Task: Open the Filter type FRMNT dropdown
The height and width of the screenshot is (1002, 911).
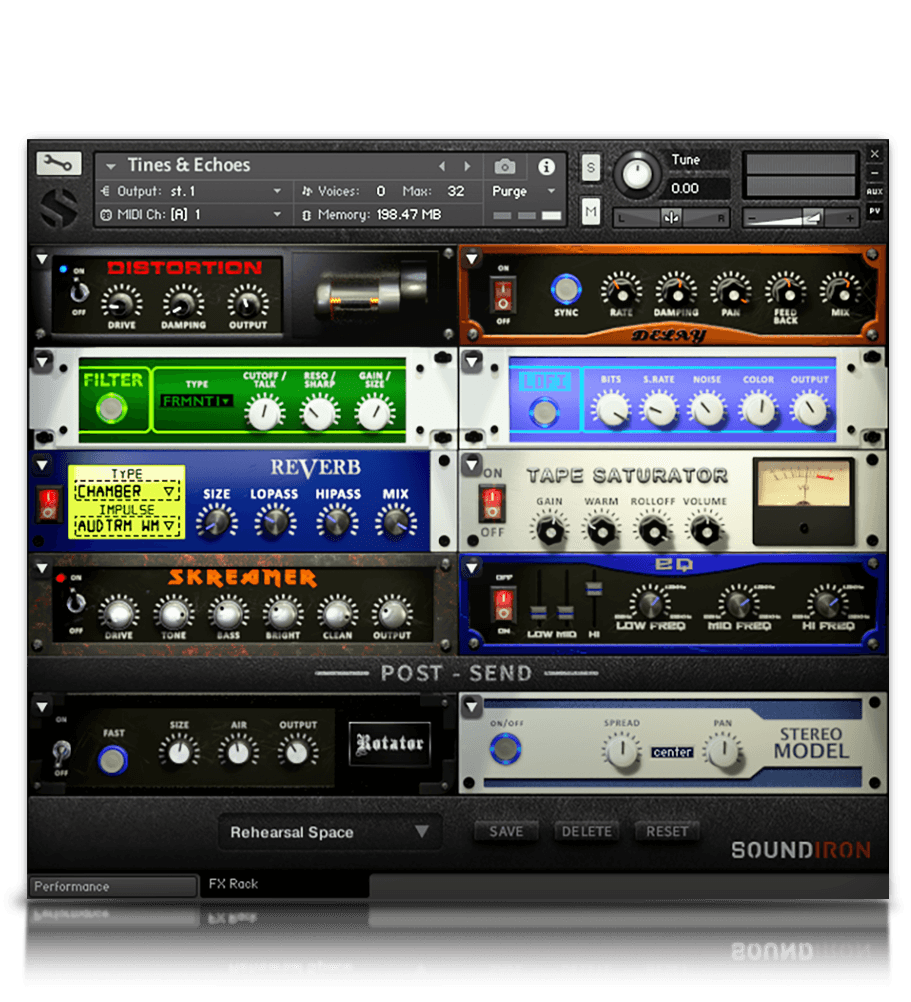Action: click(x=196, y=401)
